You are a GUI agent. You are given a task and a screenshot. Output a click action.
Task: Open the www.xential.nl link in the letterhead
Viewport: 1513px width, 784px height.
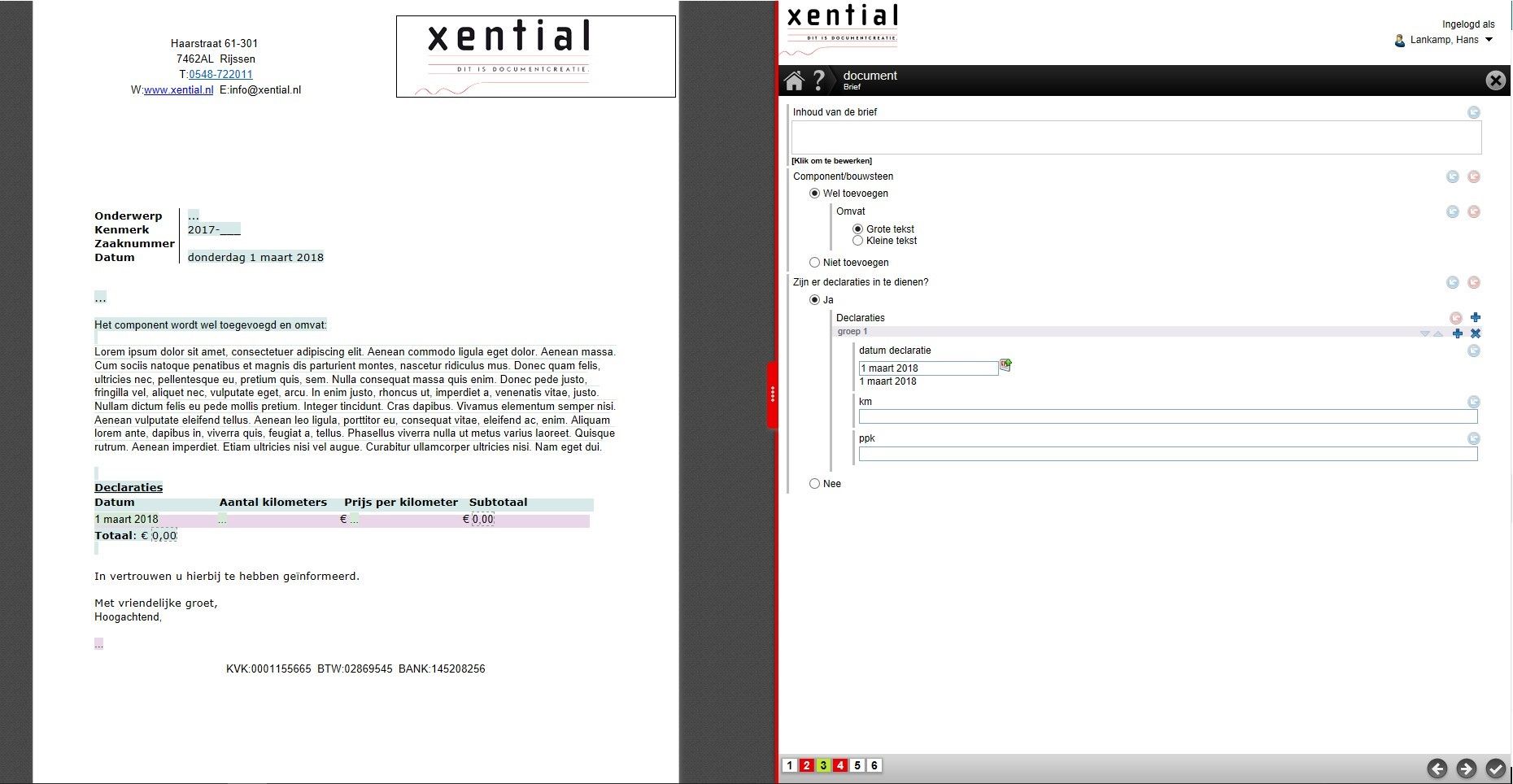[x=178, y=90]
